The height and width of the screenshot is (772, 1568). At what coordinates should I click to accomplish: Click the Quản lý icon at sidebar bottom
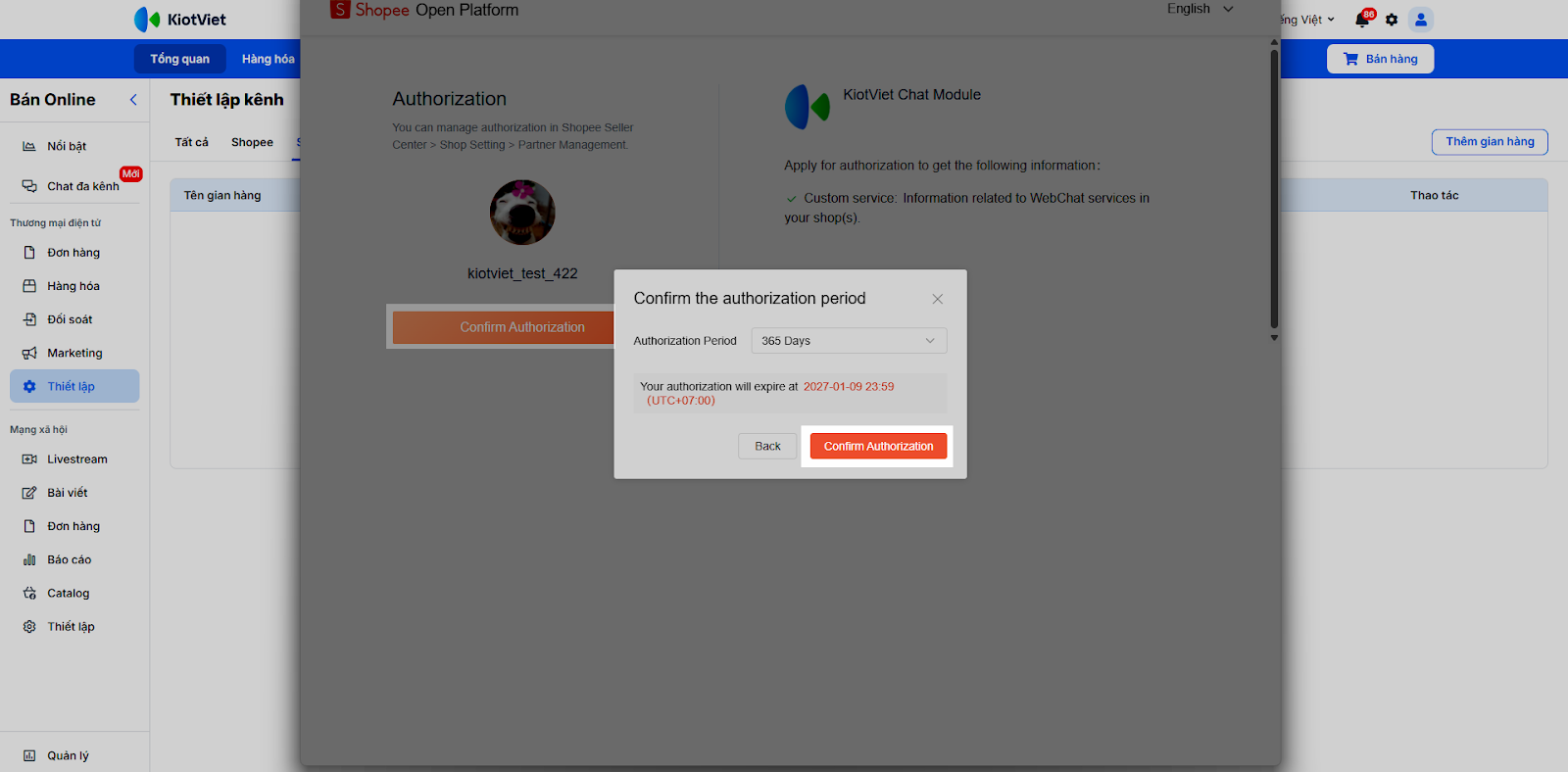click(29, 756)
